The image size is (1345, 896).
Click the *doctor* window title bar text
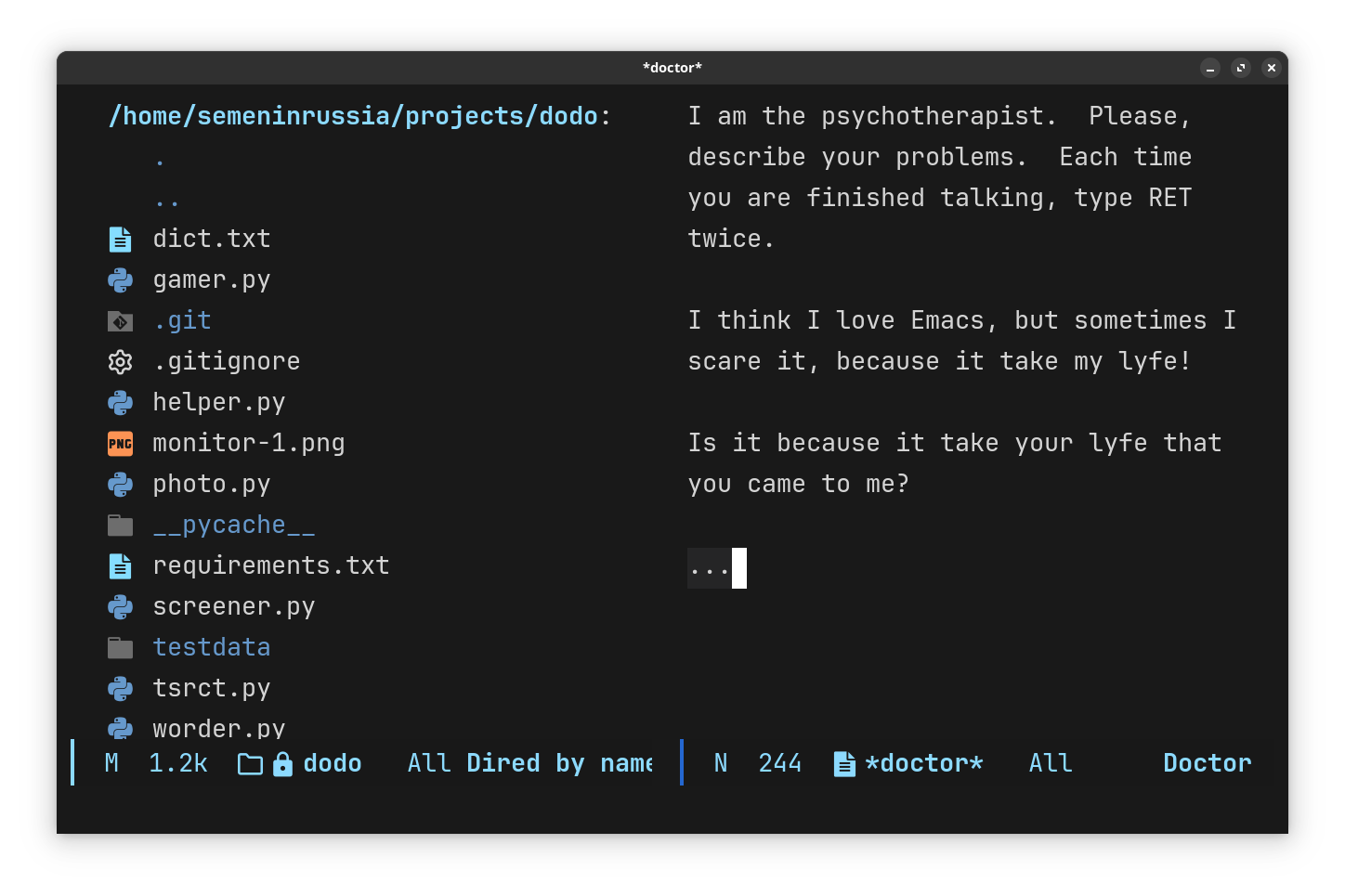[672, 68]
